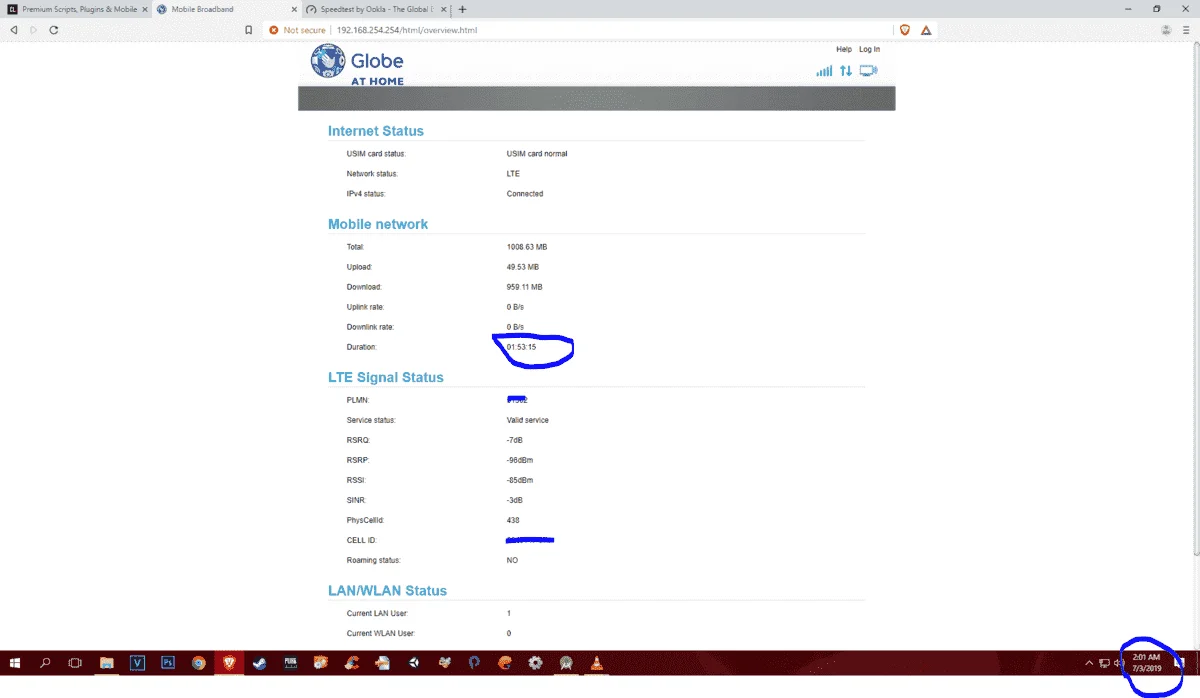Go back to previous page
The image size is (1200, 698).
(14, 30)
